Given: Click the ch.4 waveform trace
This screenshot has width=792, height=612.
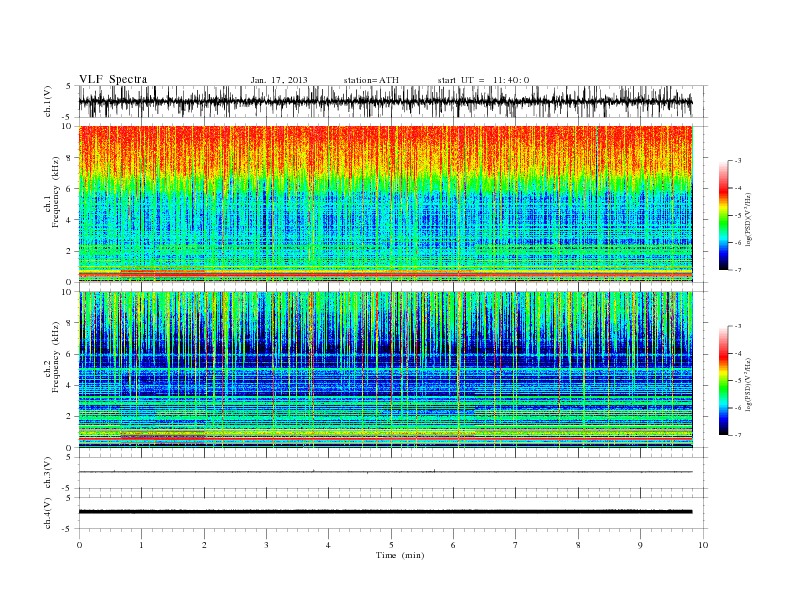Looking at the screenshot, I should tap(385, 512).
